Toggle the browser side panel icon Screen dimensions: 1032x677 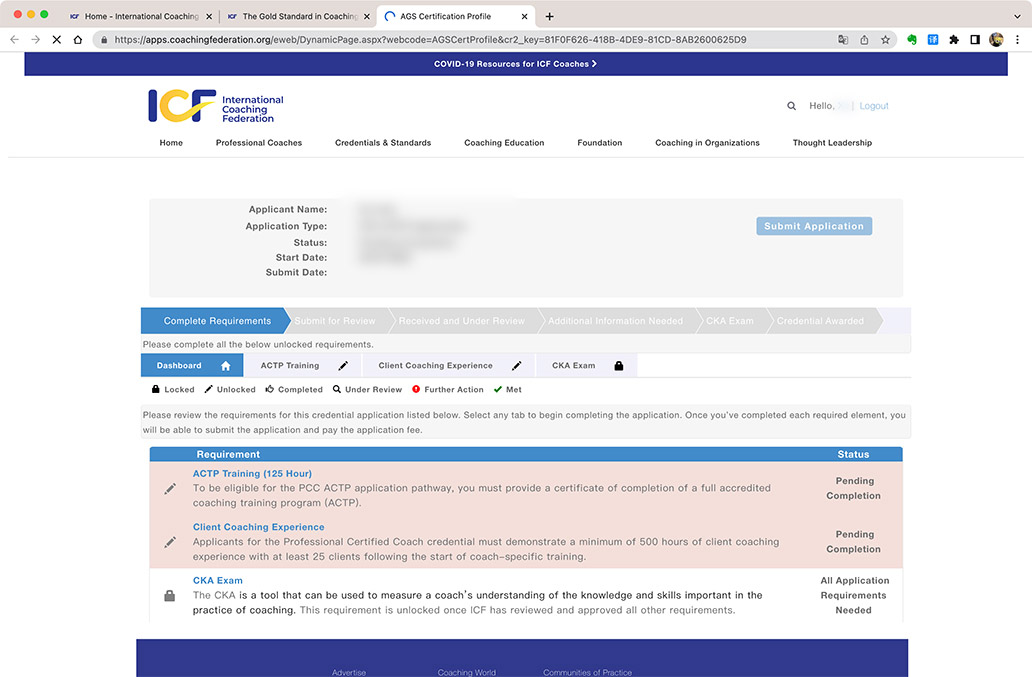click(975, 40)
